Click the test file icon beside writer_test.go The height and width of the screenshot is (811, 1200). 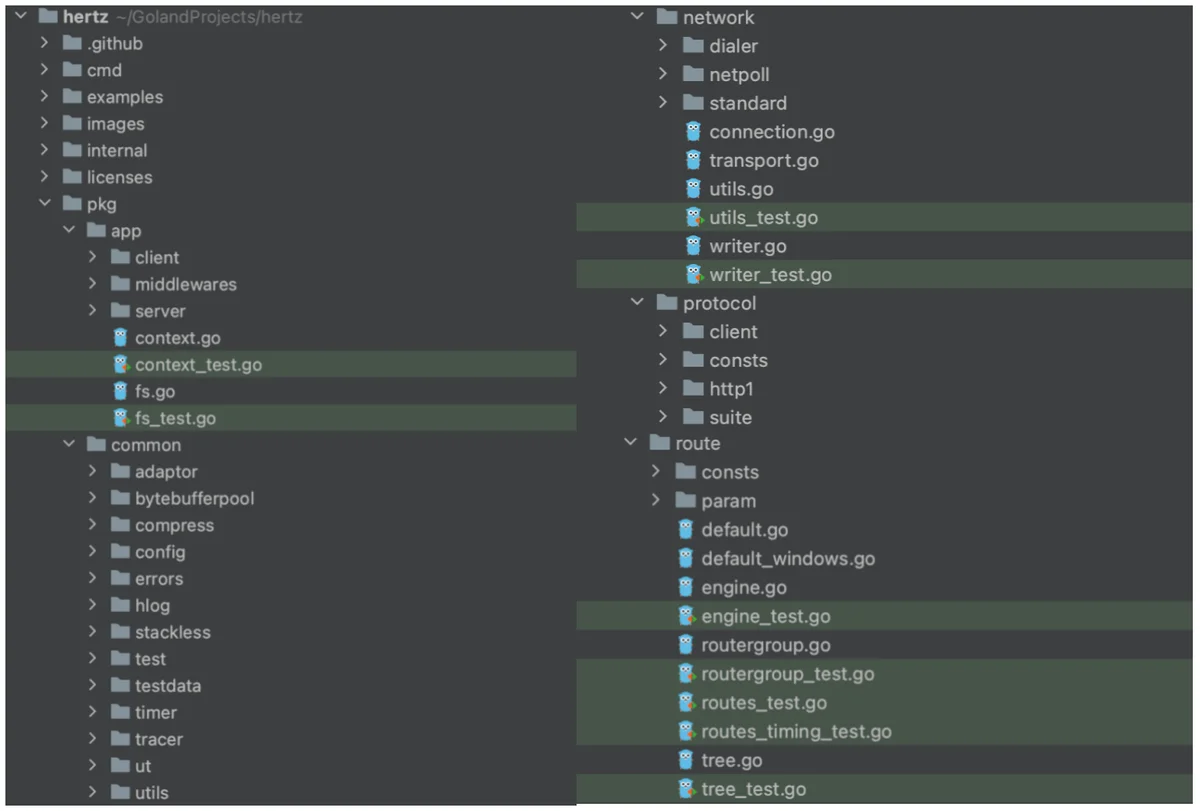[693, 275]
